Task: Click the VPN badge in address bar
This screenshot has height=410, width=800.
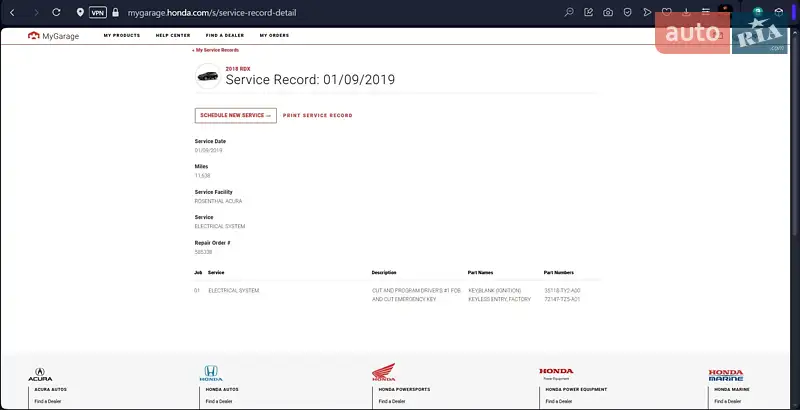Action: click(x=97, y=13)
